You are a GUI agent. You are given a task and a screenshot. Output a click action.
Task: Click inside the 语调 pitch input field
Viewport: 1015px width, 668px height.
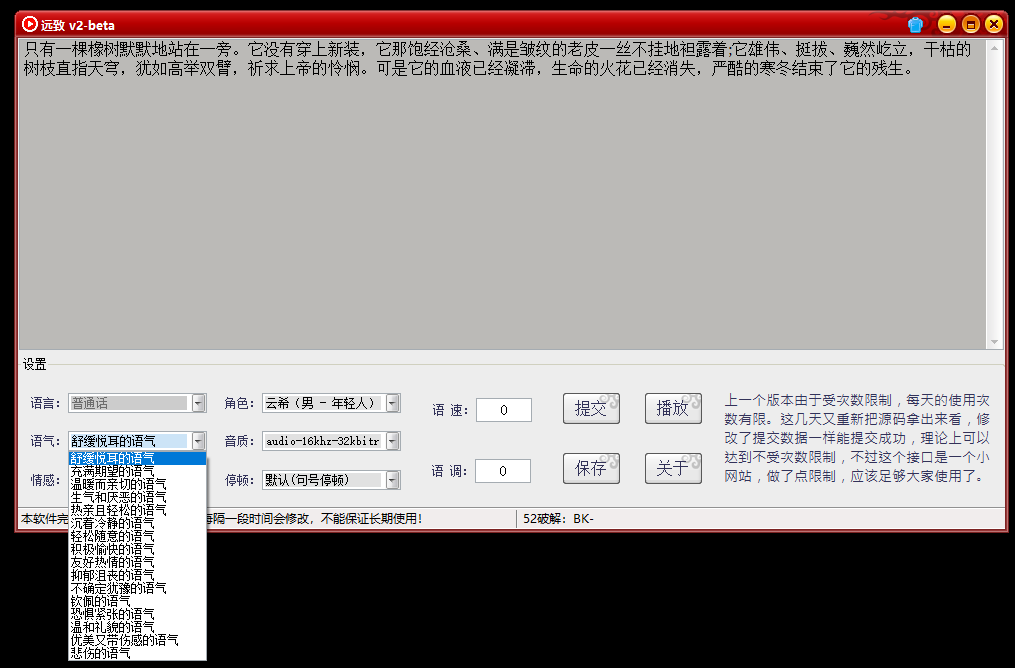(503, 470)
